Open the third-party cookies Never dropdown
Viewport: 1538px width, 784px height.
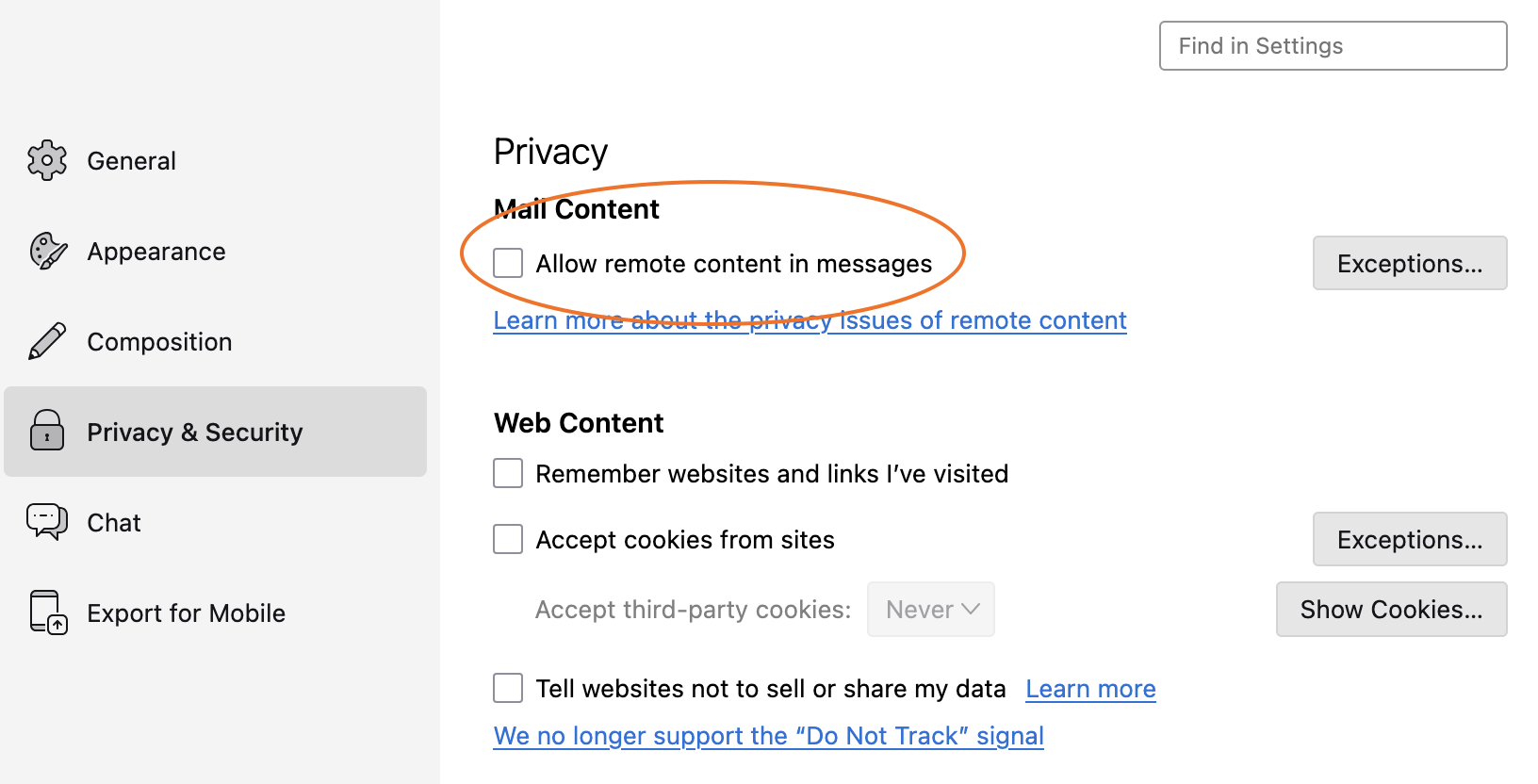(930, 610)
